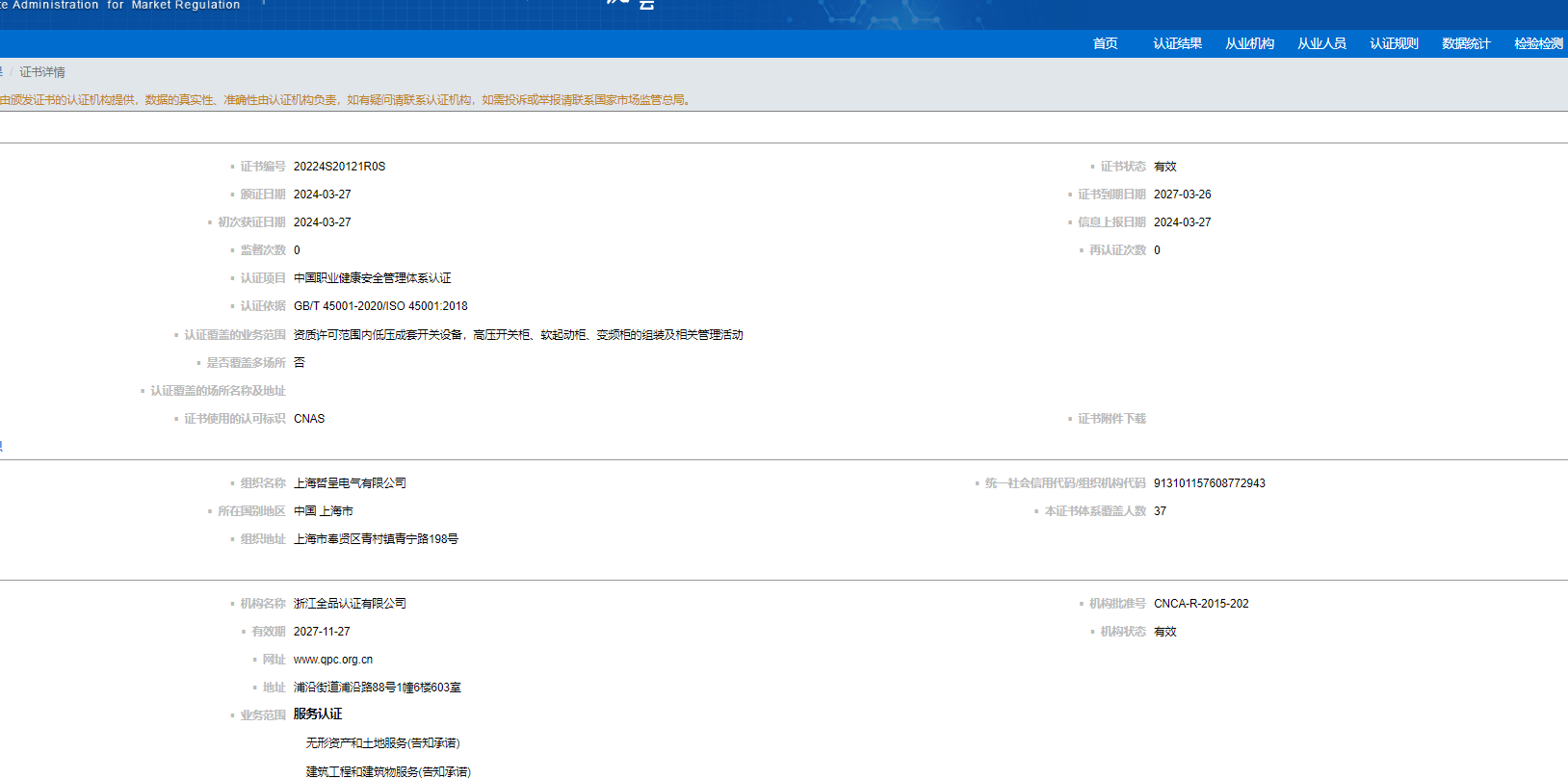Viewport: 1568px width, 779px height.
Task: Open the 首页 home navigation item
Action: 1105,43
